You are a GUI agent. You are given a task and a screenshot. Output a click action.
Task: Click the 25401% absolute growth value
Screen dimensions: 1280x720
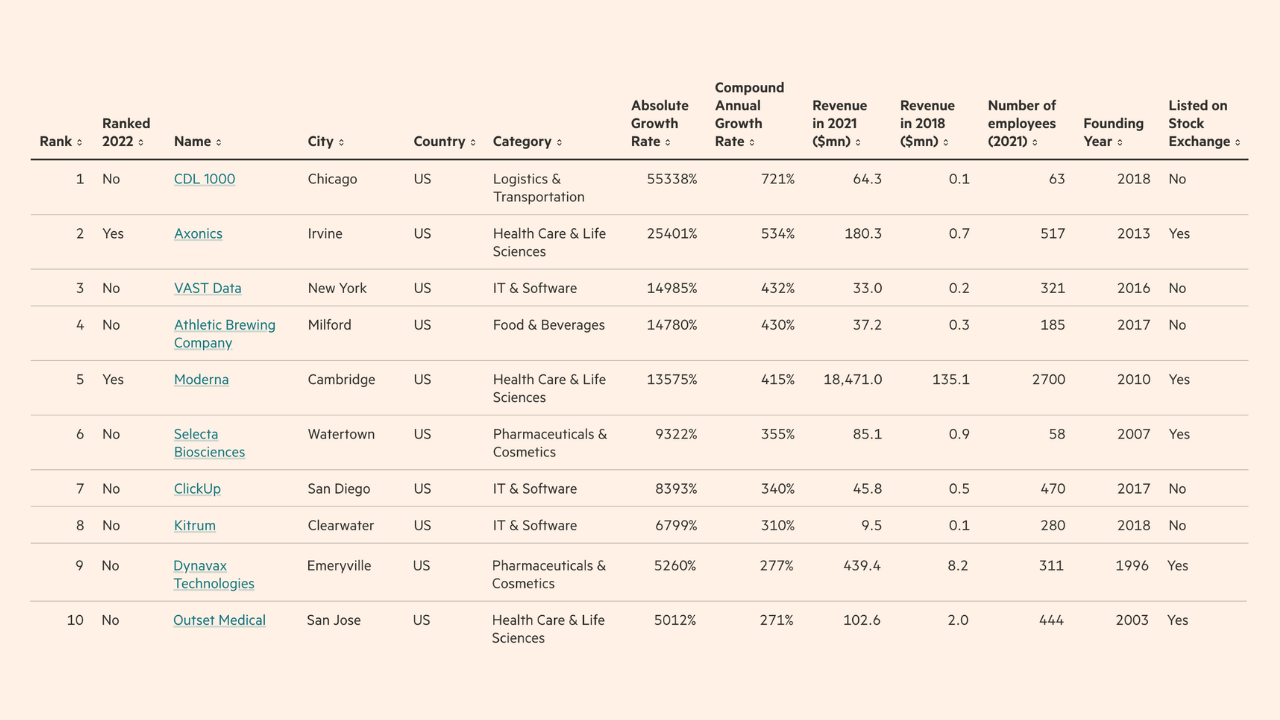click(x=672, y=234)
